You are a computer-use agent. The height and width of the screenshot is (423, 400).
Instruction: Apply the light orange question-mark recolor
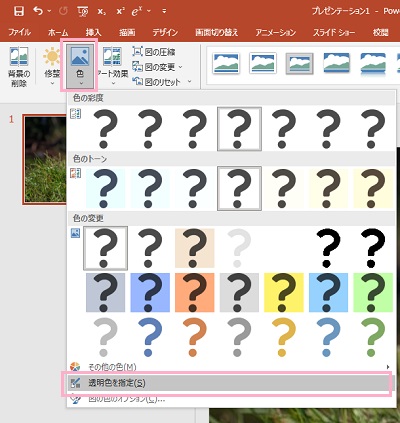[x=195, y=337]
